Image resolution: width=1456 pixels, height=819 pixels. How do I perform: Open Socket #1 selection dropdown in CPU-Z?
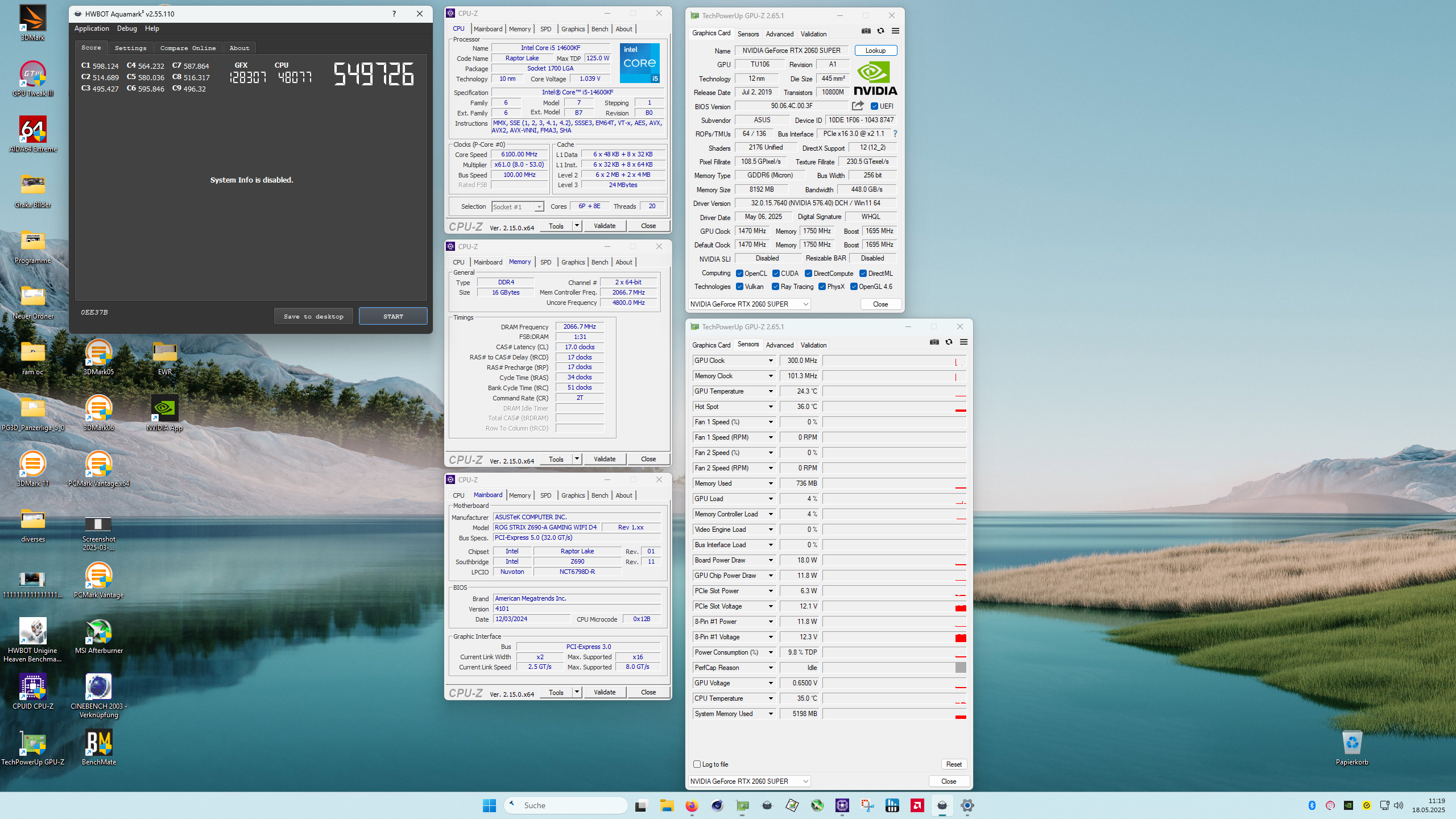(518, 207)
